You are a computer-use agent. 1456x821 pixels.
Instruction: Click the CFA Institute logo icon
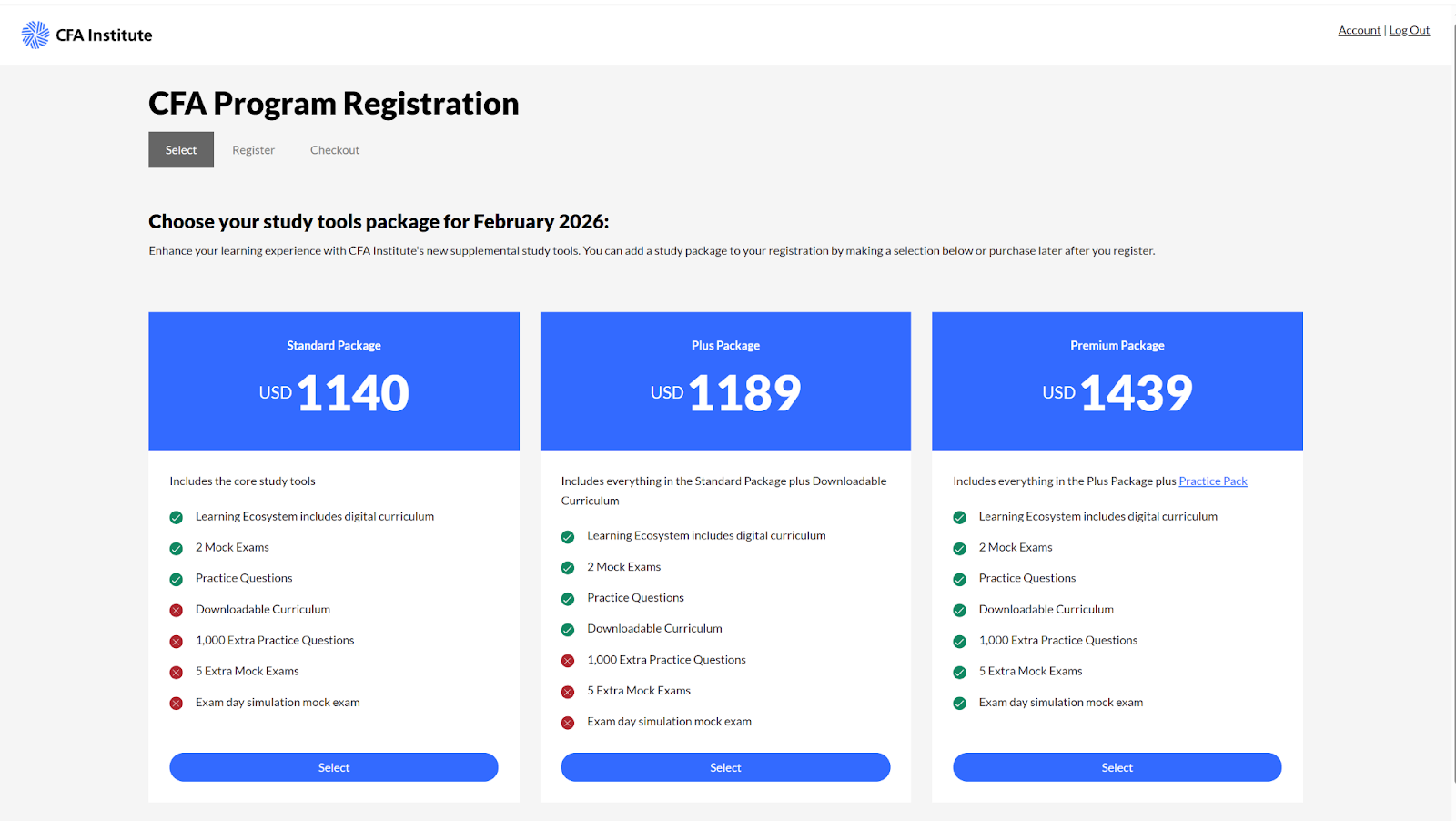35,35
